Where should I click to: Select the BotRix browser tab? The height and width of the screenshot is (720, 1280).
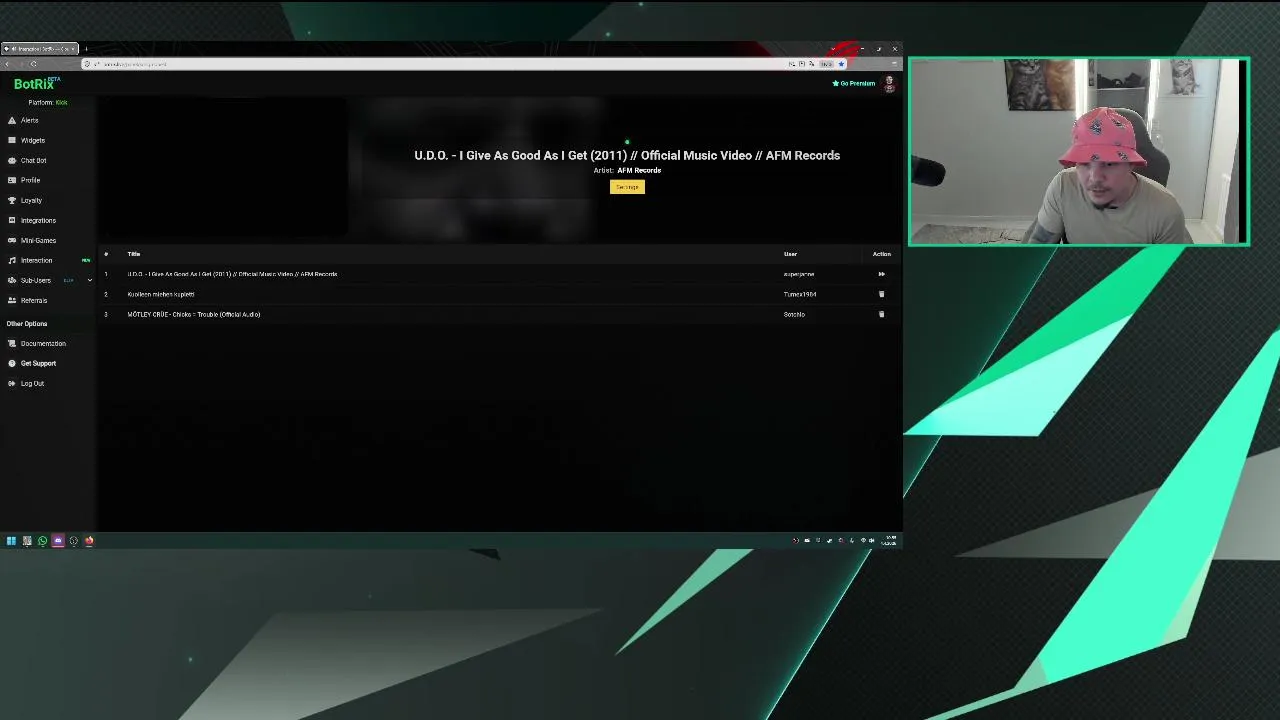pyautogui.click(x=39, y=48)
